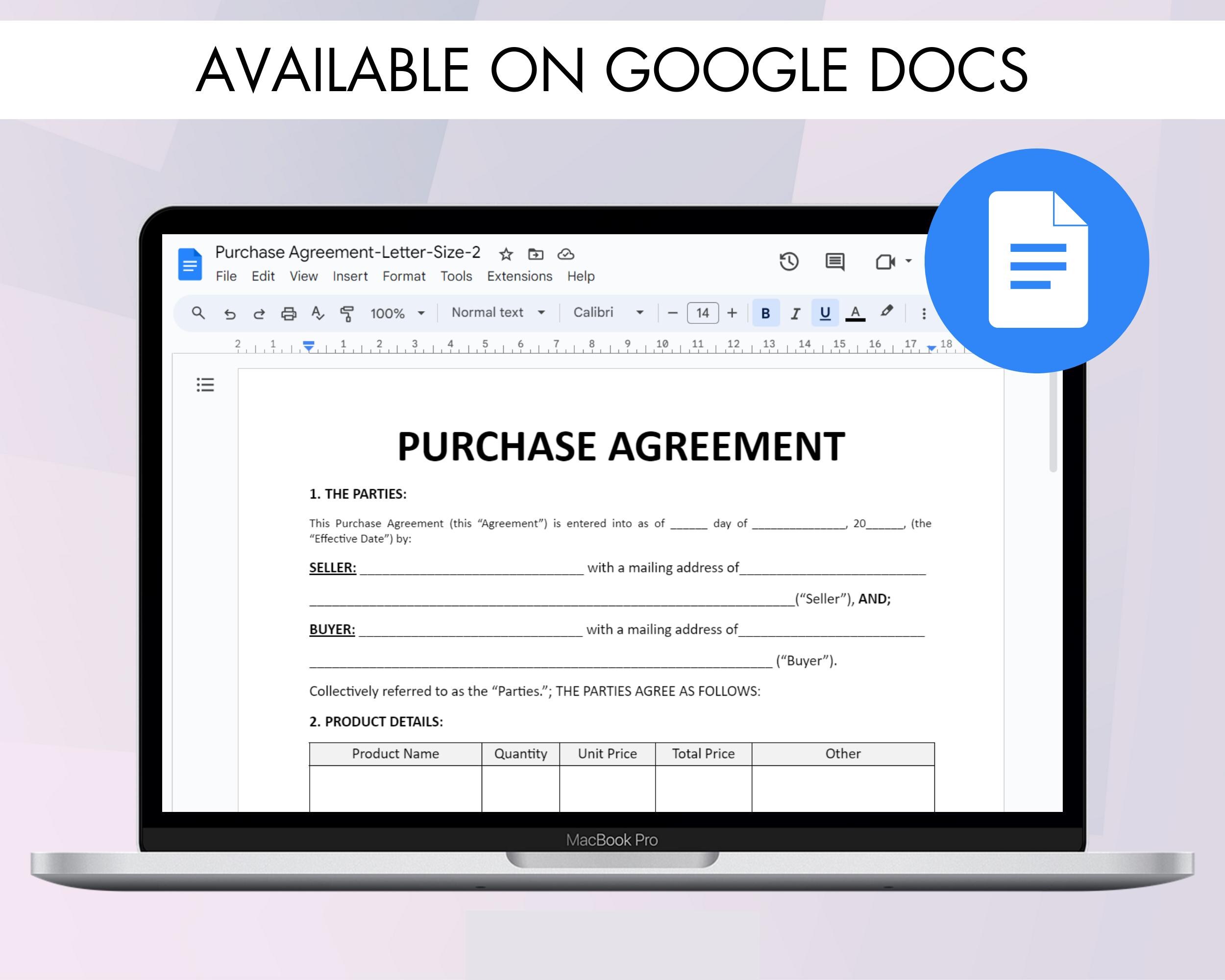Image resolution: width=1225 pixels, height=980 pixels.
Task: Check the cloud saved status icon
Action: pos(566,254)
